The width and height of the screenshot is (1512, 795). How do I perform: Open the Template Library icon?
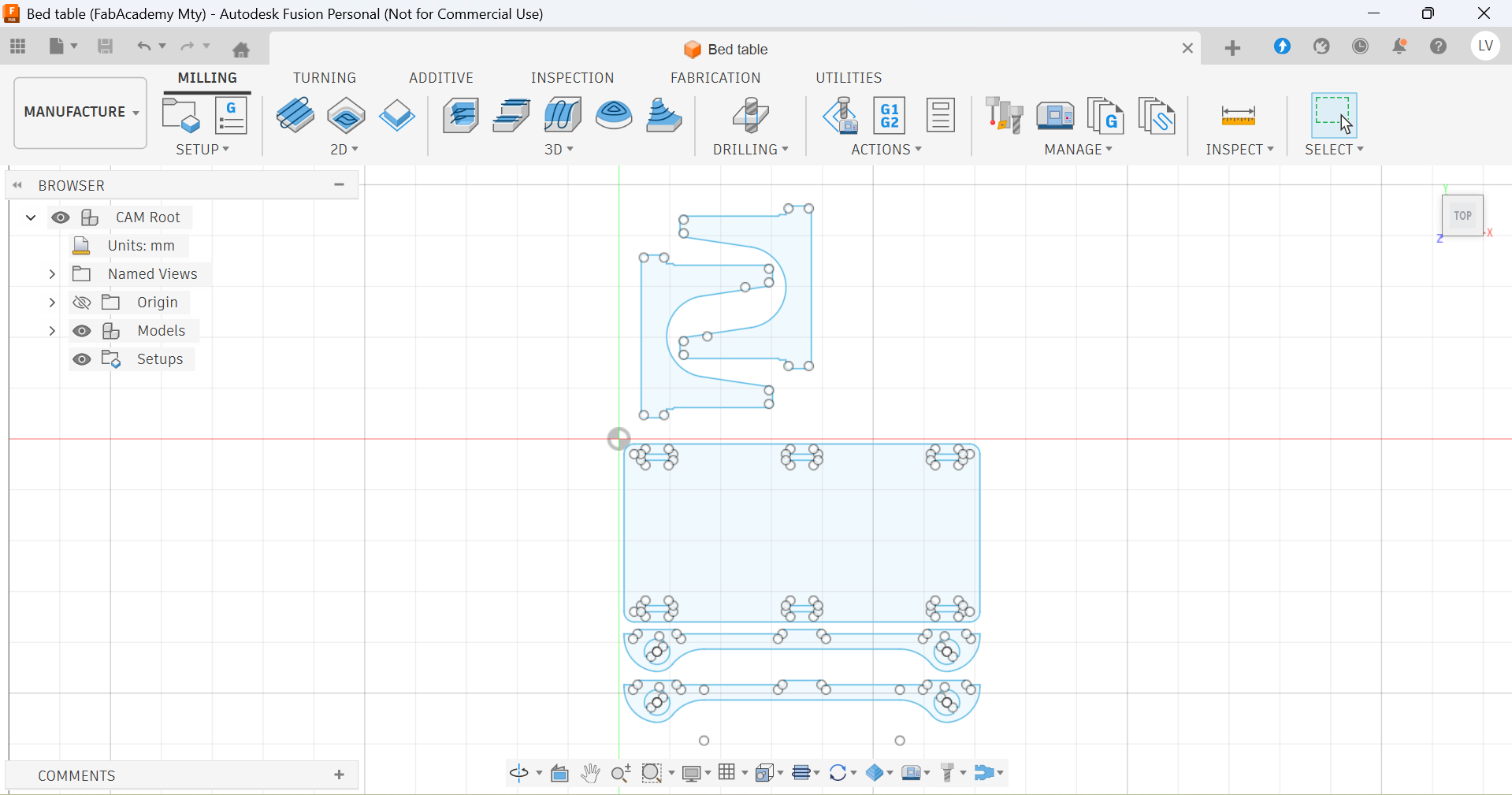[1157, 115]
